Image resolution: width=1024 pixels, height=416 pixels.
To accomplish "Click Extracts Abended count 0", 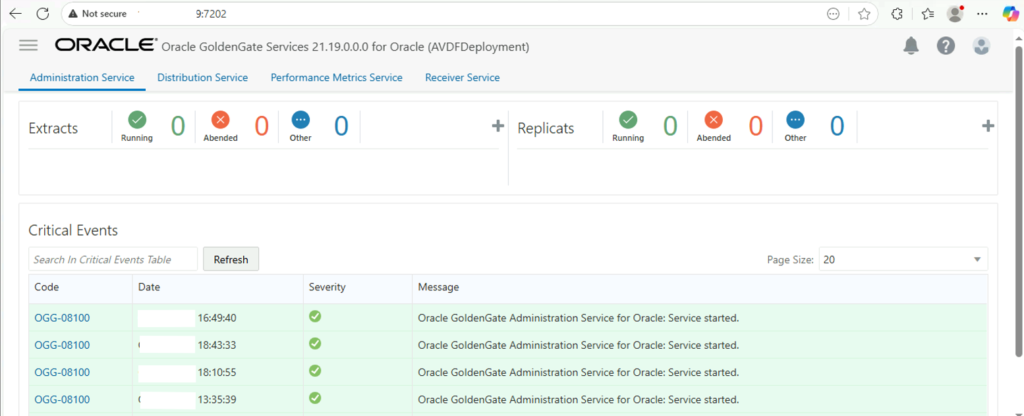I will (x=261, y=125).
